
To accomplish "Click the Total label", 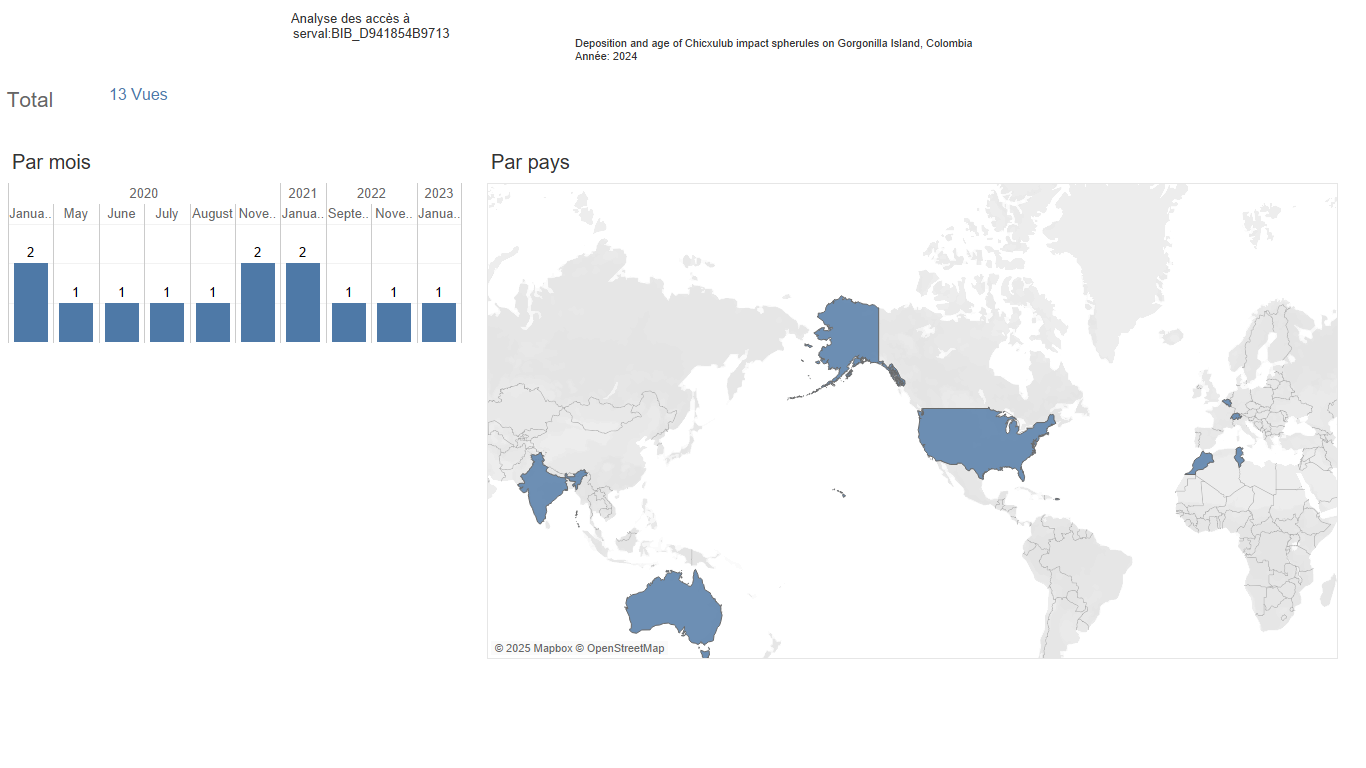I will 30,100.
